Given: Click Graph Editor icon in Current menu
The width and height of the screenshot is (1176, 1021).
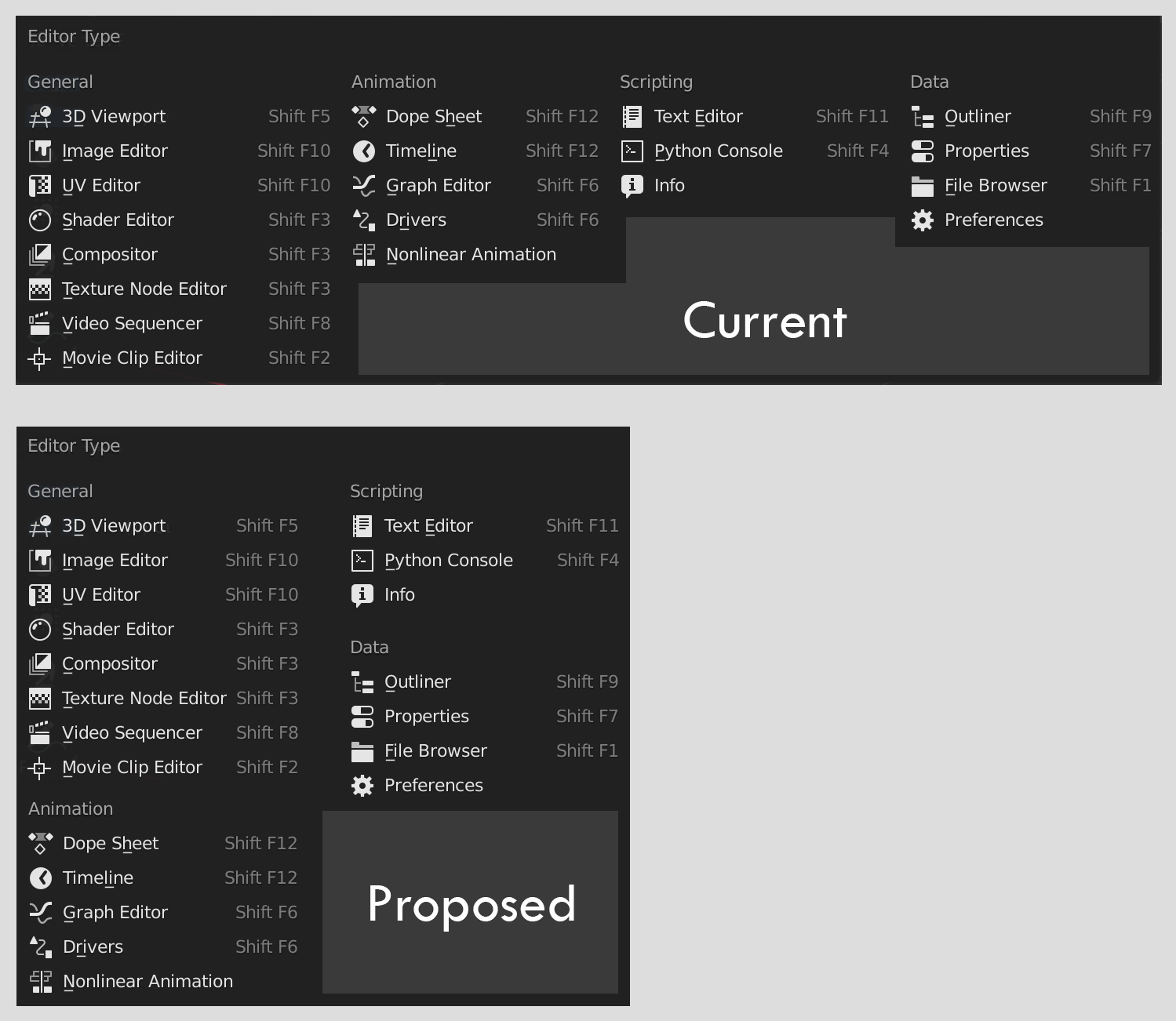Looking at the screenshot, I should point(364,186).
